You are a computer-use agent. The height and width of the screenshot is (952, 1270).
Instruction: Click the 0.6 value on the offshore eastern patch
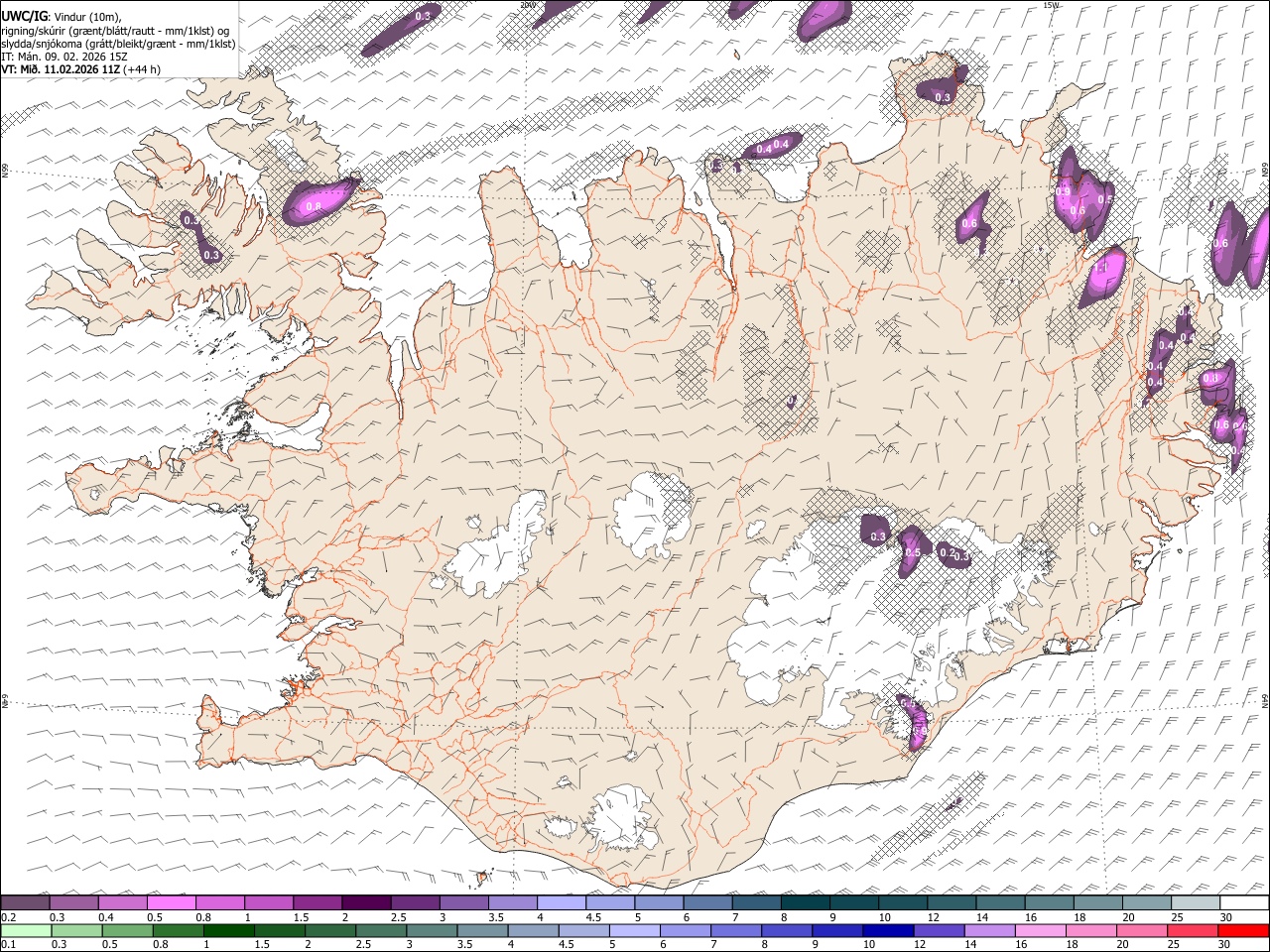[1221, 243]
